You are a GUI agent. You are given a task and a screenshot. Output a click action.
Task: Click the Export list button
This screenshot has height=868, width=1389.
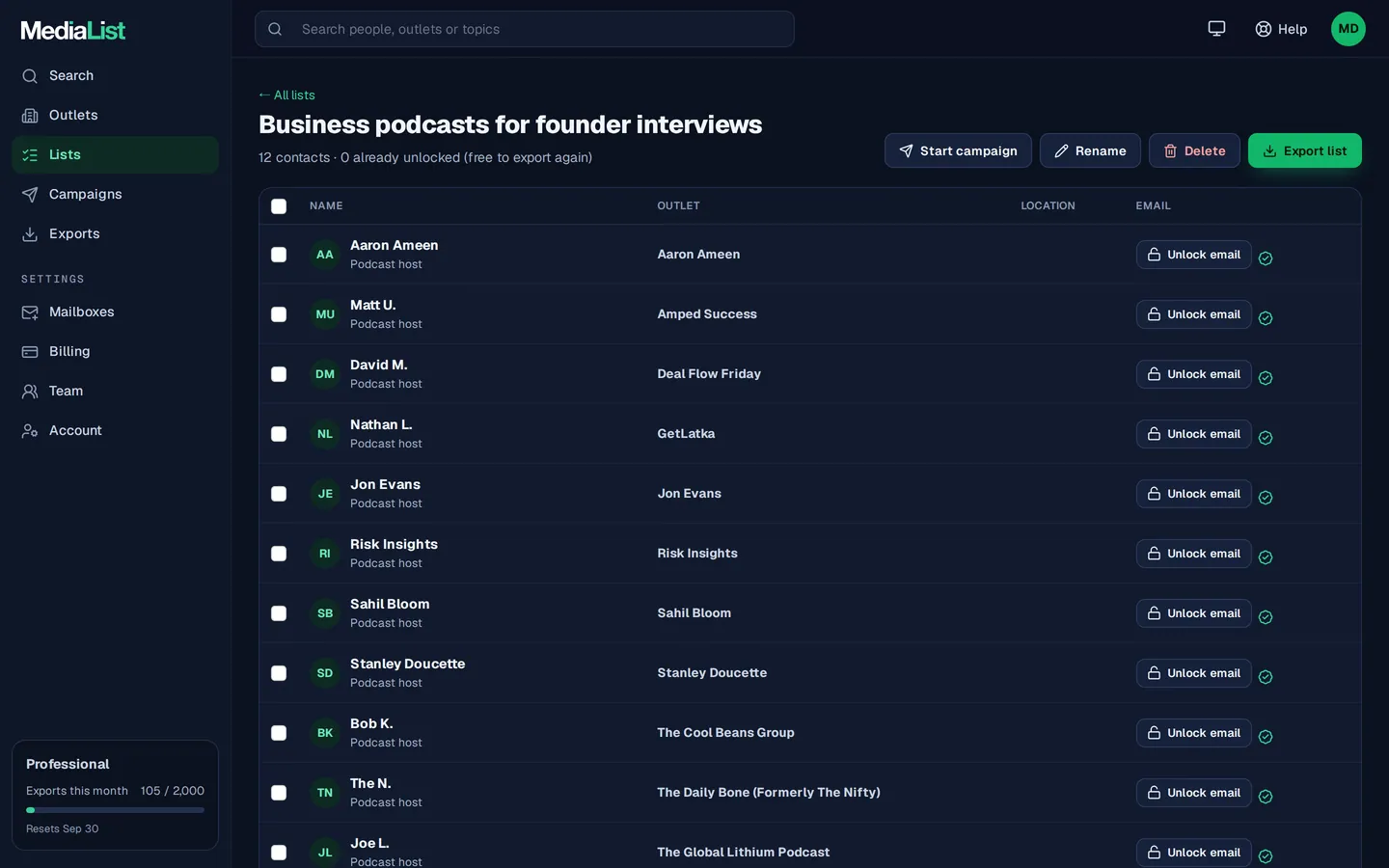tap(1305, 150)
